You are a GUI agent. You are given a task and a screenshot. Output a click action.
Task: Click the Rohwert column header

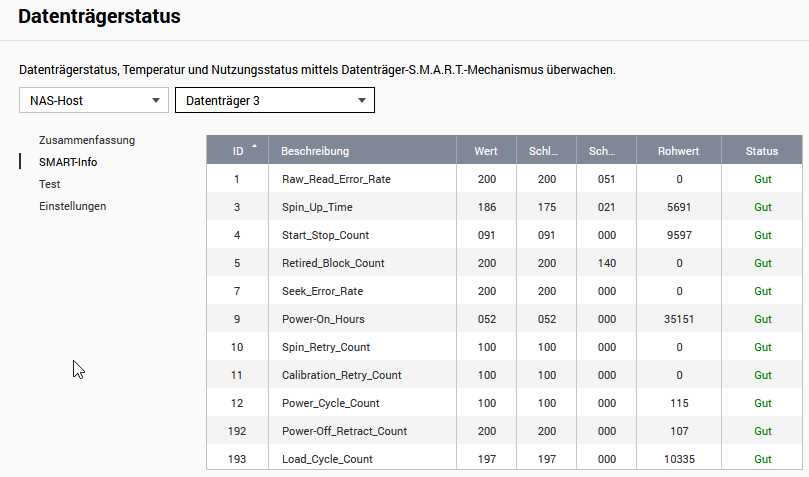(x=678, y=151)
